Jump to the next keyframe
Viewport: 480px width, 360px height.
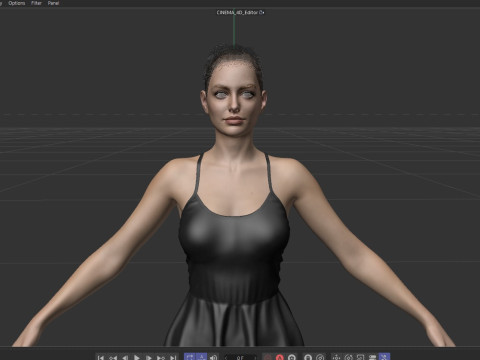click(161, 358)
